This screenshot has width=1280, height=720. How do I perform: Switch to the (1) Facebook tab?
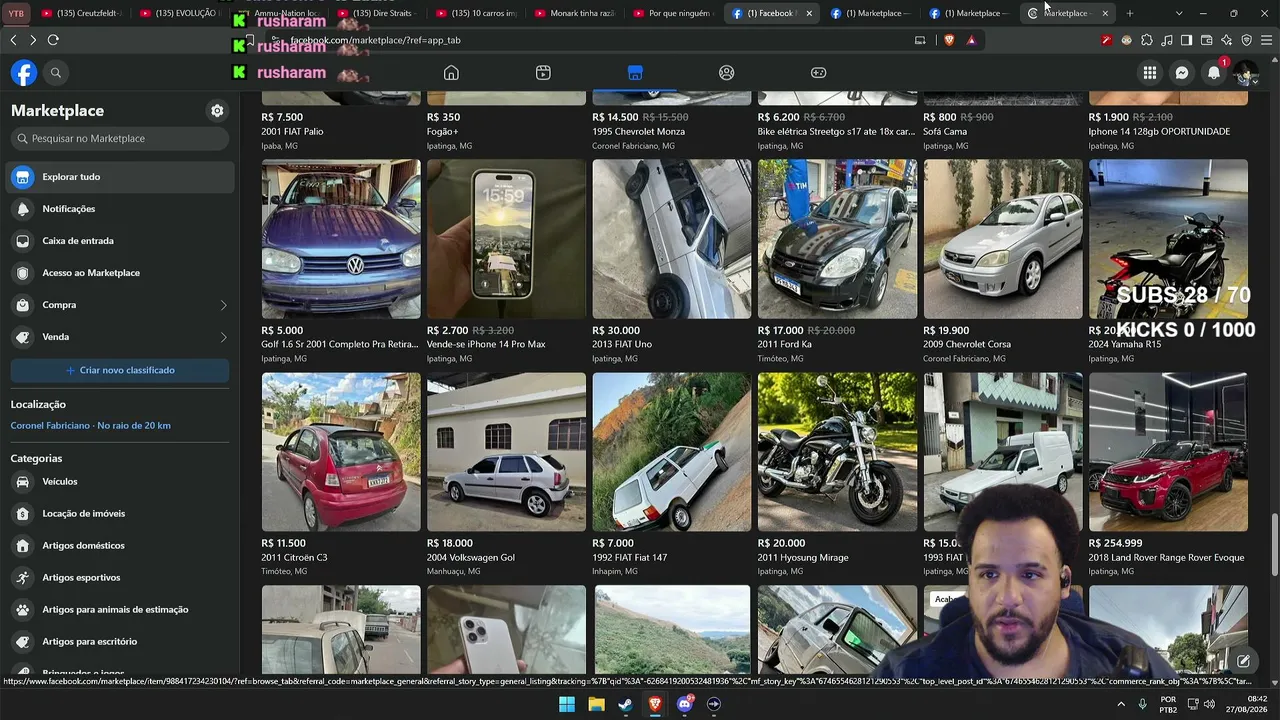[x=772, y=13]
